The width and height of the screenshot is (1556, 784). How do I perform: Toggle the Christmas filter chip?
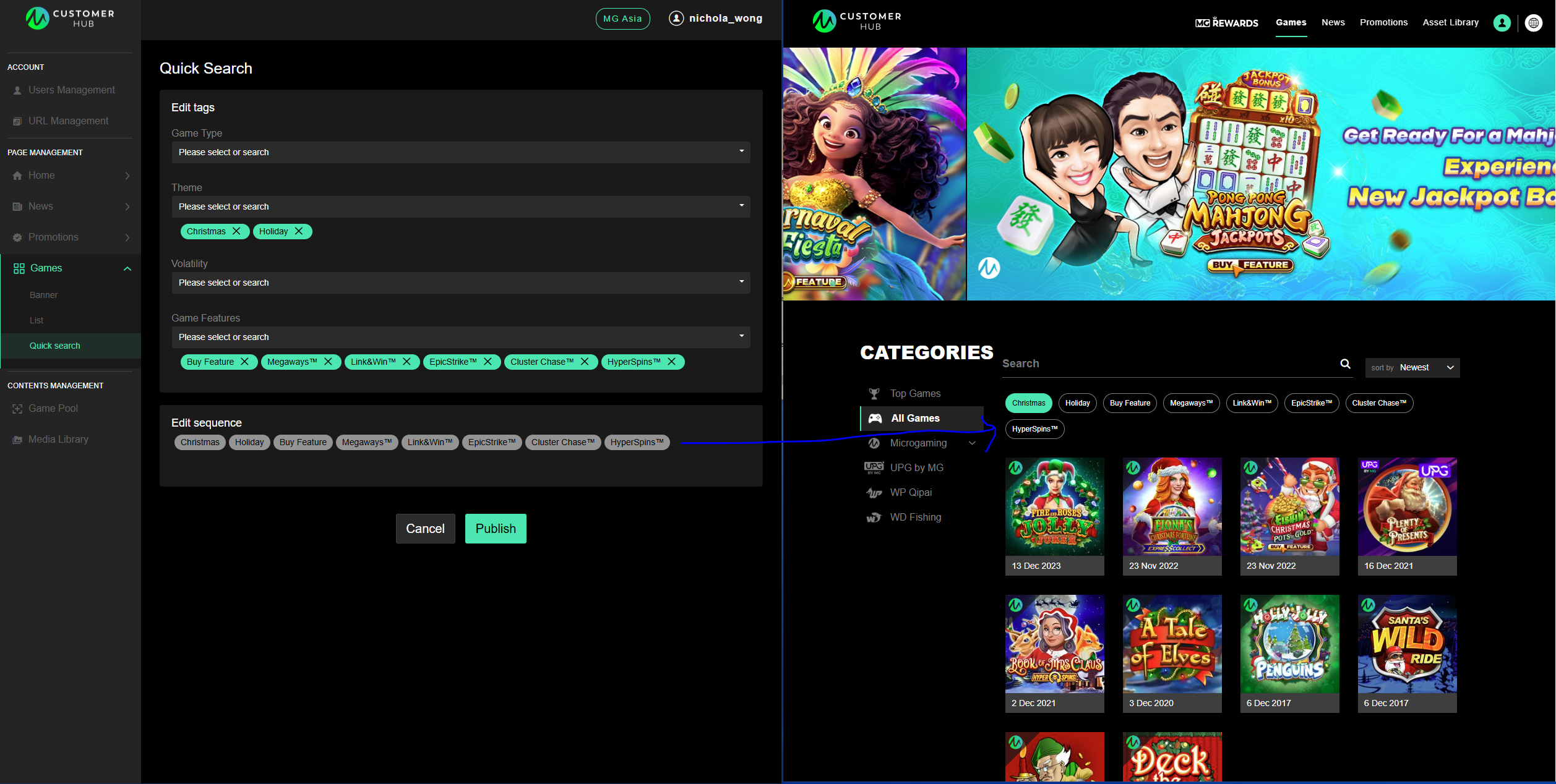1028,403
